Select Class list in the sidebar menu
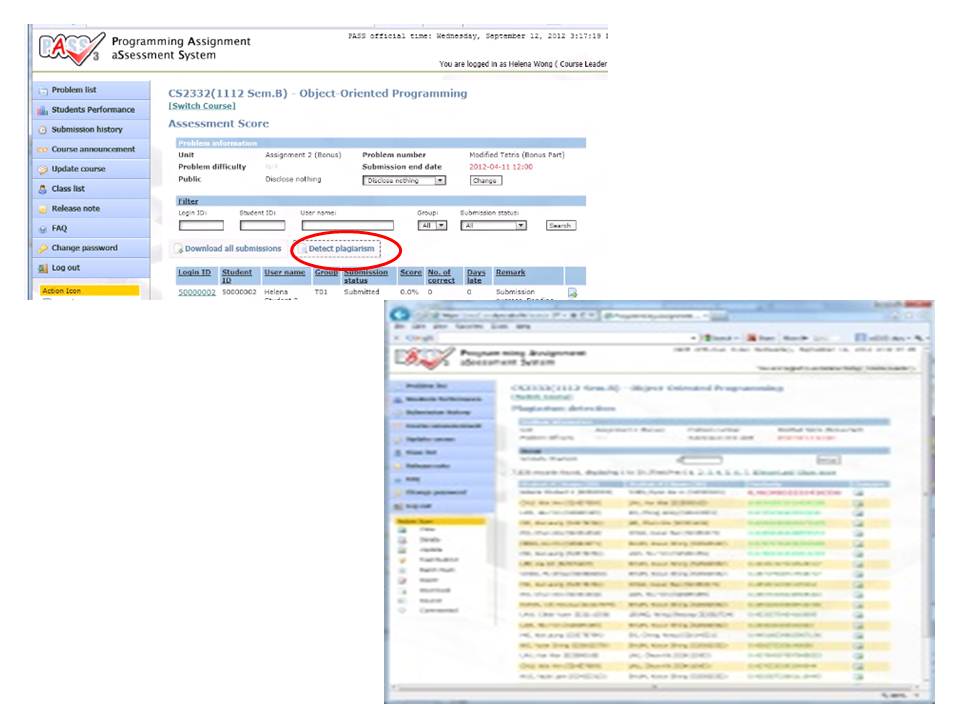The height and width of the screenshot is (720, 960). [68, 189]
